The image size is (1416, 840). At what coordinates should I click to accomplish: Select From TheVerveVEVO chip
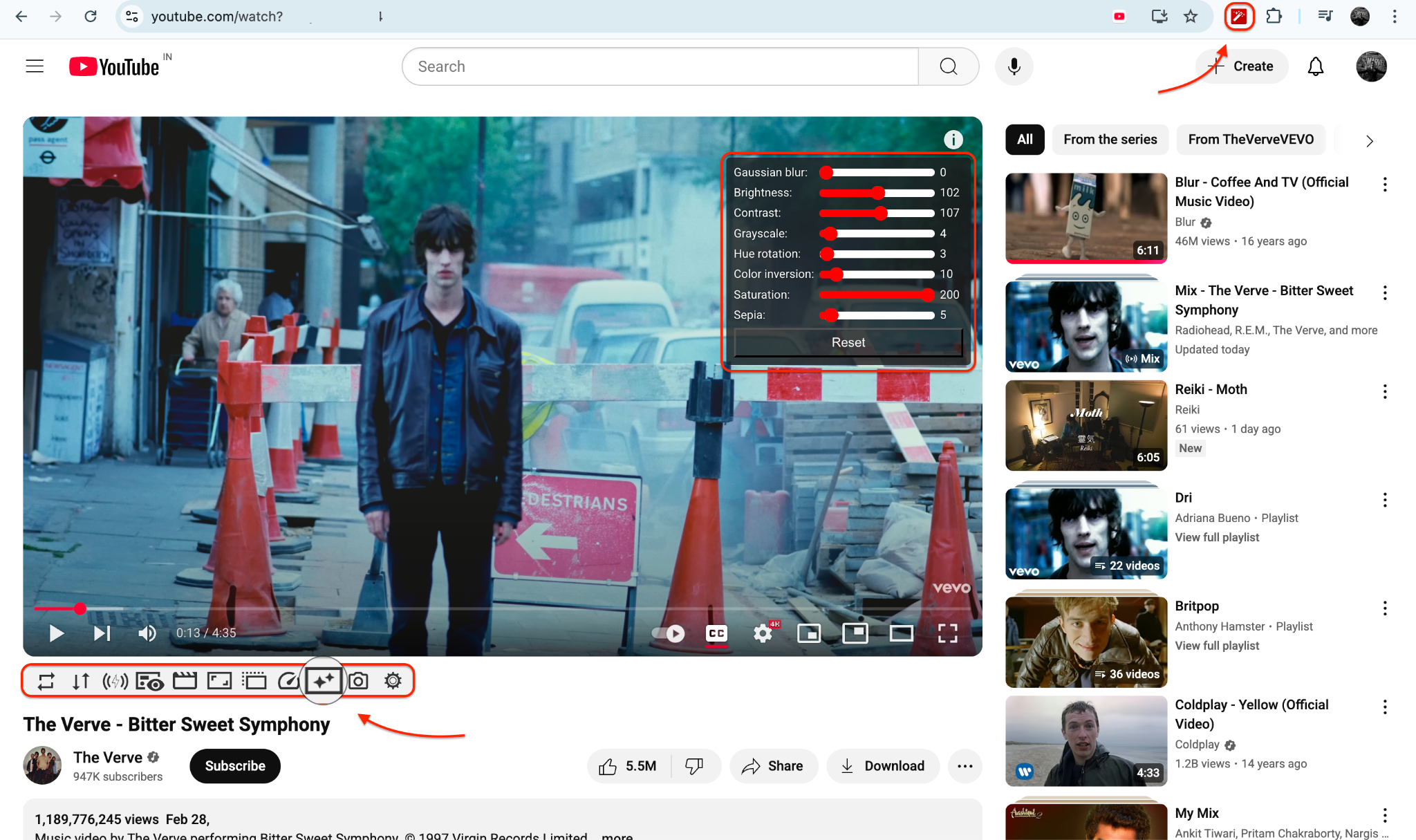point(1251,140)
